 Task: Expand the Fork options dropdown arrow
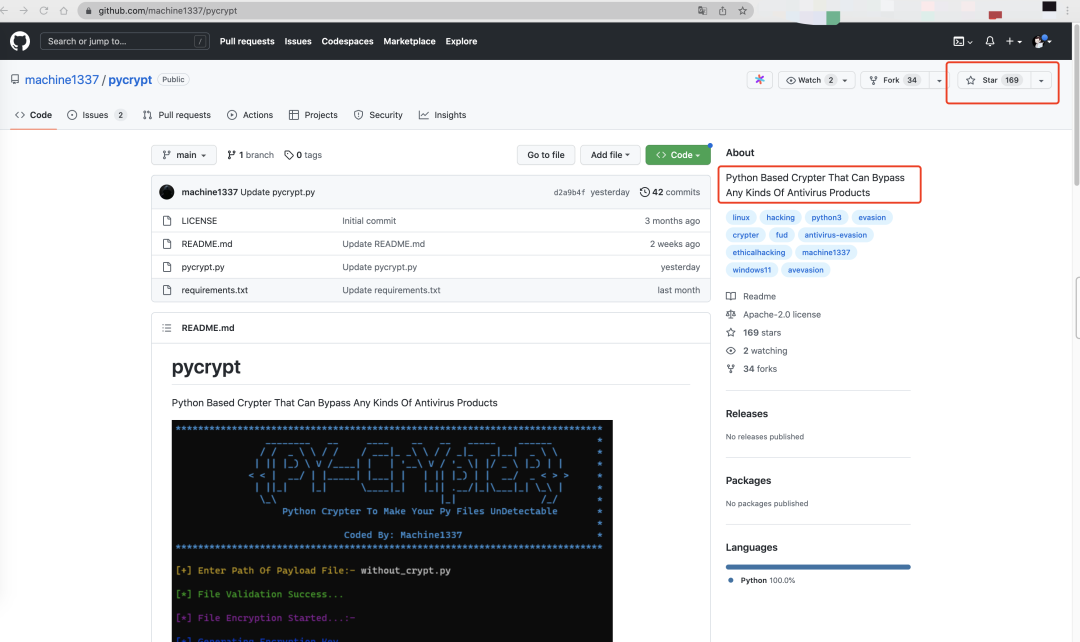tap(939, 80)
